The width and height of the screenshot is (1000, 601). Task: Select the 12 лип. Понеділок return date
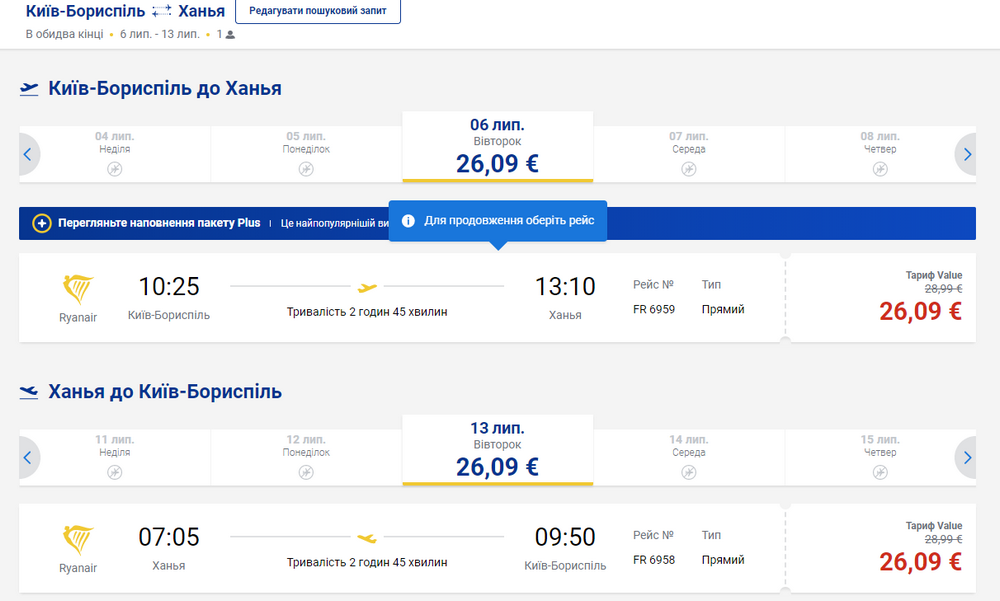tap(306, 454)
